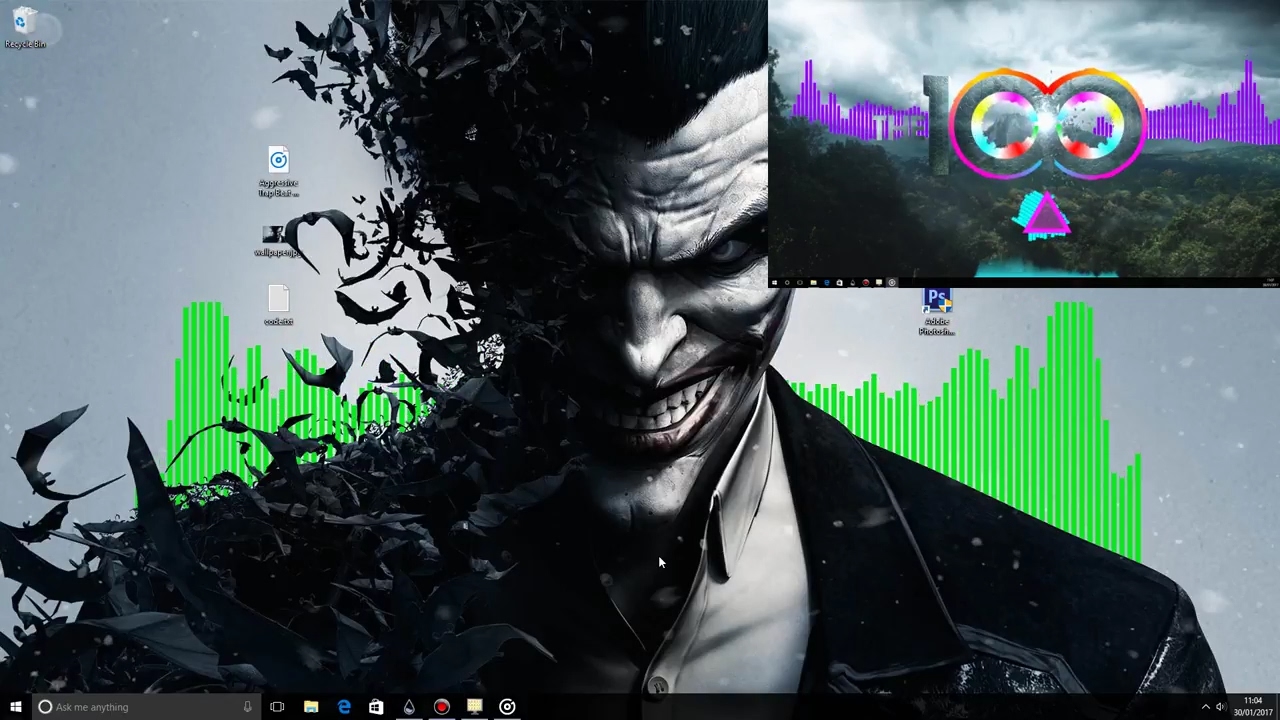Image resolution: width=1280 pixels, height=720 pixels.
Task: Open the Groove Music taskbar icon
Action: [x=507, y=707]
